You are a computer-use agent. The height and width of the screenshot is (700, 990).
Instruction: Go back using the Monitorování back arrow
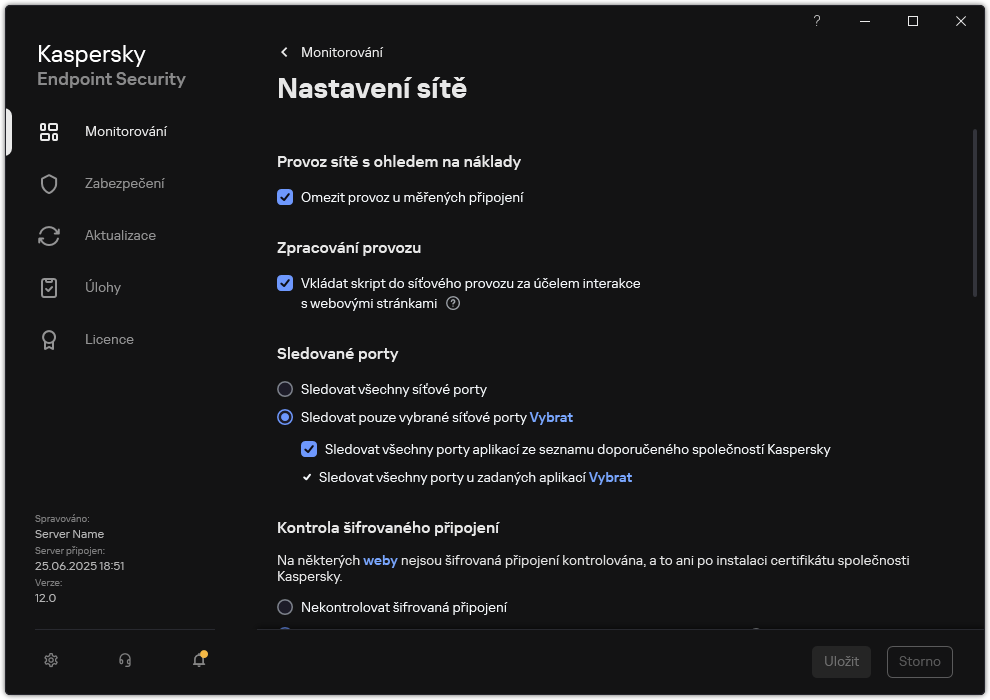coord(283,52)
